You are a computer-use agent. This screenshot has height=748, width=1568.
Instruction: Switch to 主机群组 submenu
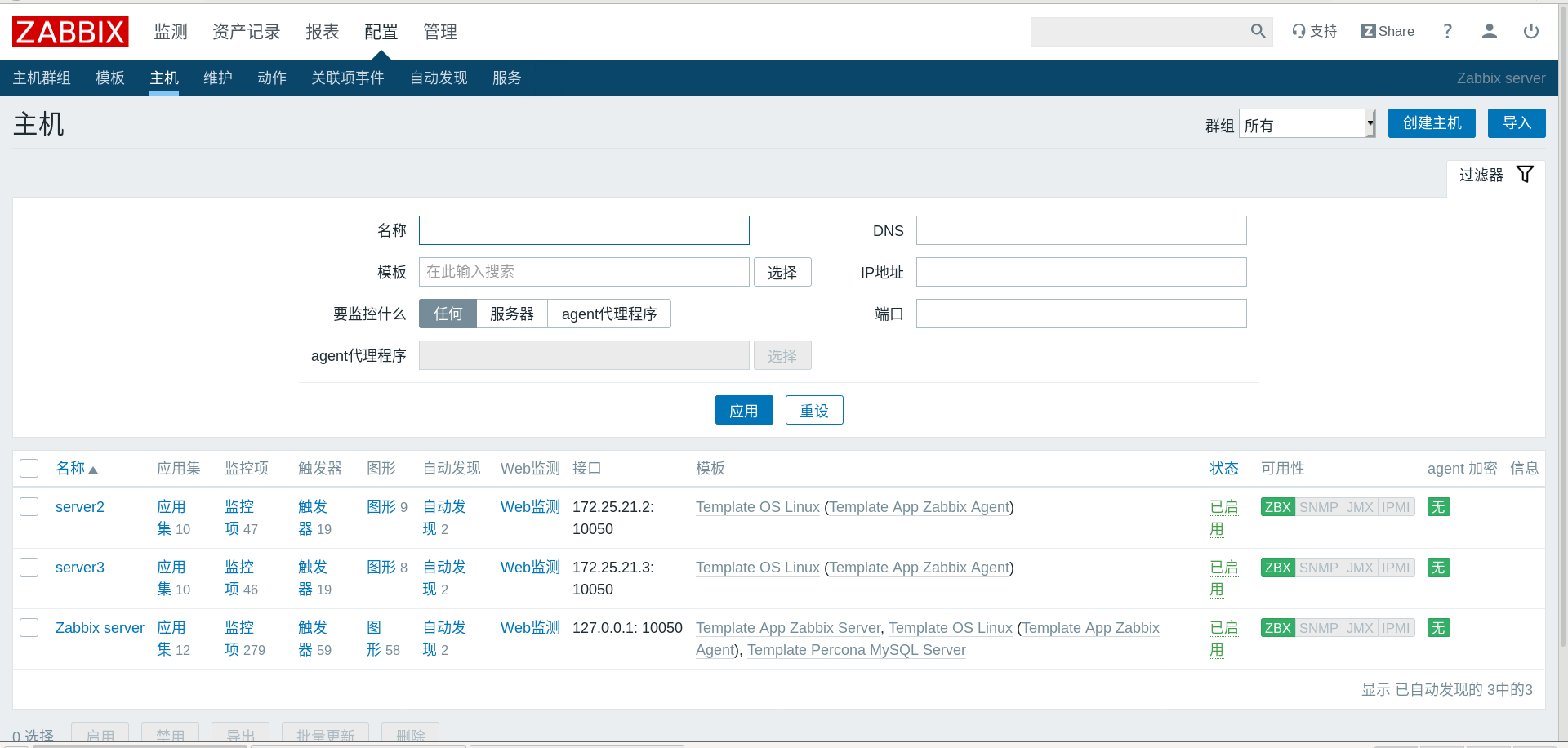(42, 78)
